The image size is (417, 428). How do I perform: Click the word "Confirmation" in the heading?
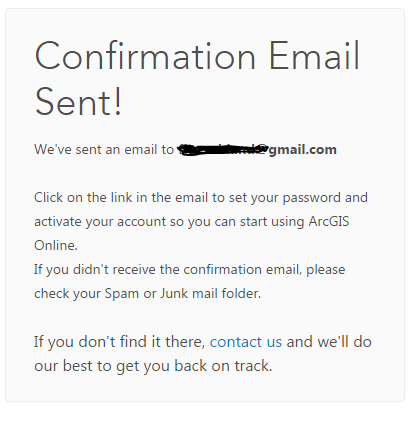145,56
